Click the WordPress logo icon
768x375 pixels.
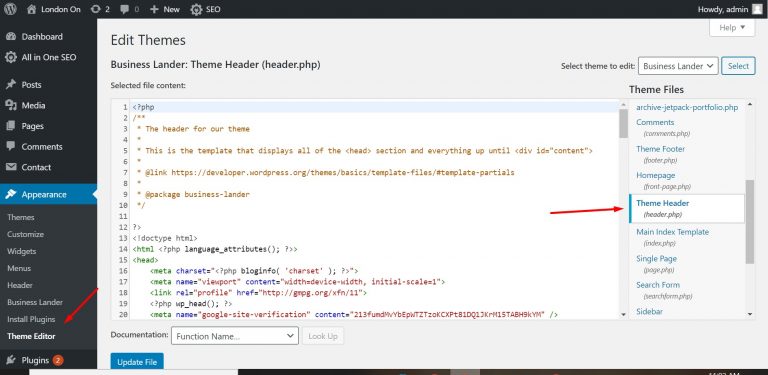[x=10, y=9]
